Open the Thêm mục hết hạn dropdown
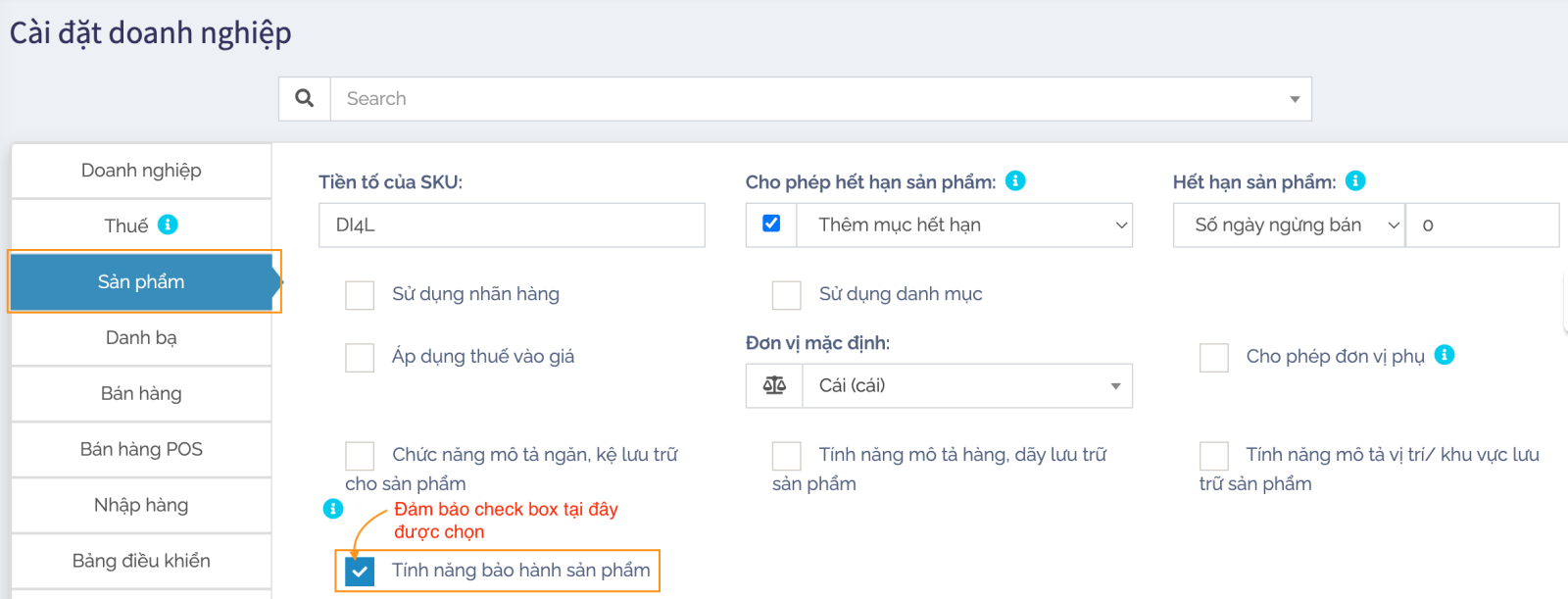Viewport: 1568px width, 599px height. (964, 225)
